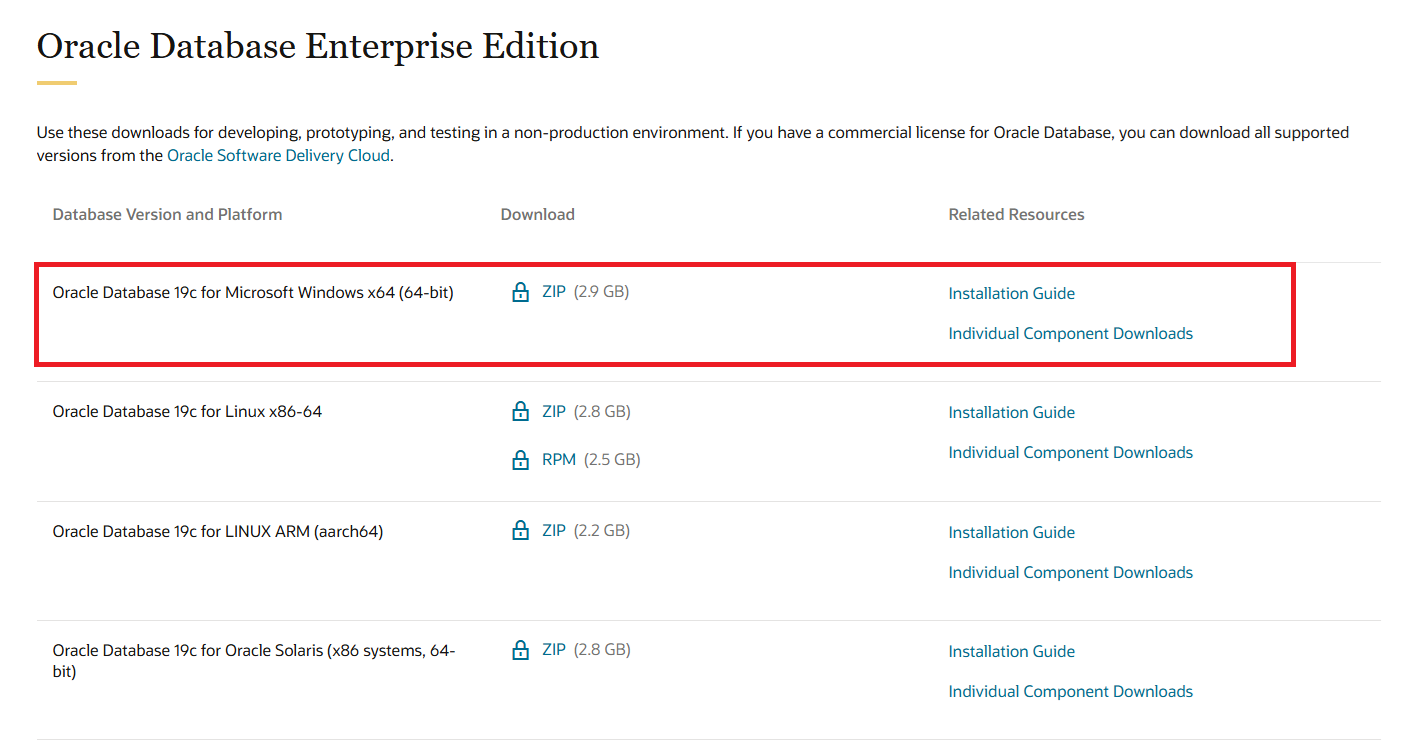Download the ZIP for LINUX ARM aarch64
The height and width of the screenshot is (741, 1409).
click(554, 530)
